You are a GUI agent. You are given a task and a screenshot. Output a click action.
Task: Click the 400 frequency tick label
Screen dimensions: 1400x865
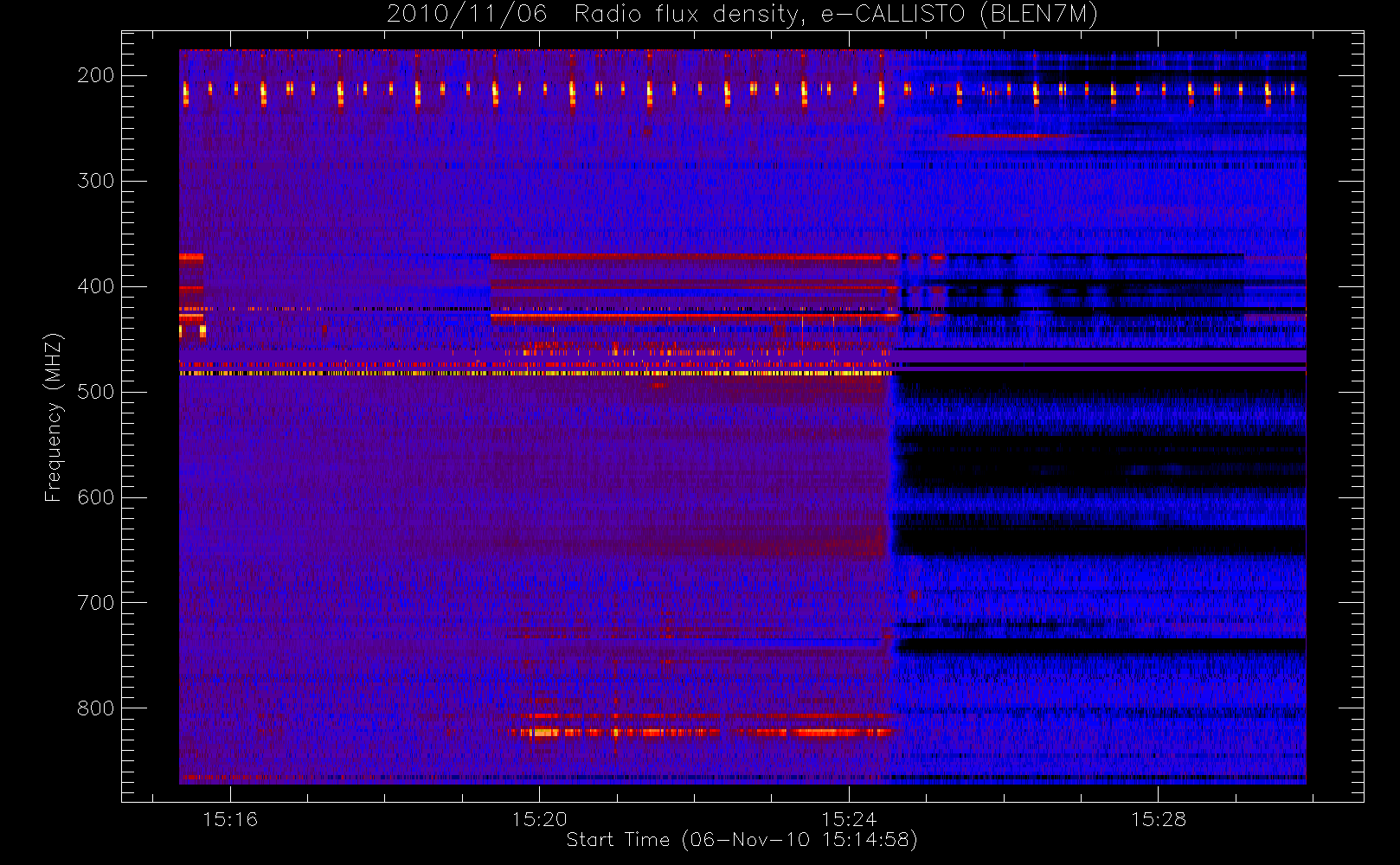coord(95,286)
